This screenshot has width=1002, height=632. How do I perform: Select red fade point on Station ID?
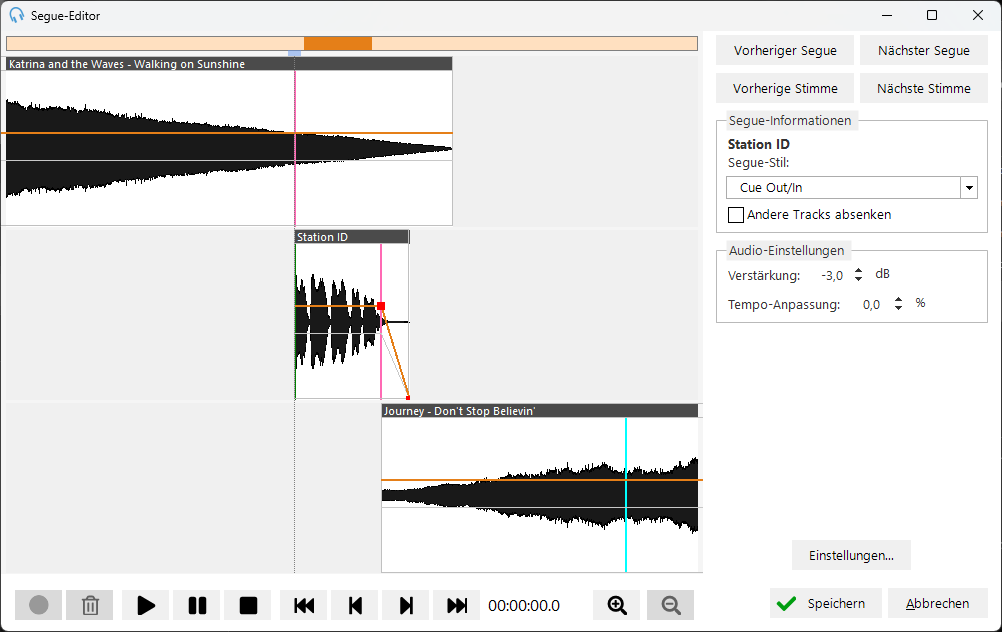(381, 306)
